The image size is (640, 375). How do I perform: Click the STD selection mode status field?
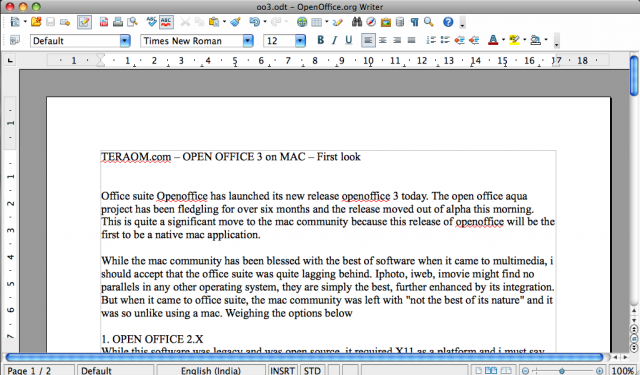312,370
